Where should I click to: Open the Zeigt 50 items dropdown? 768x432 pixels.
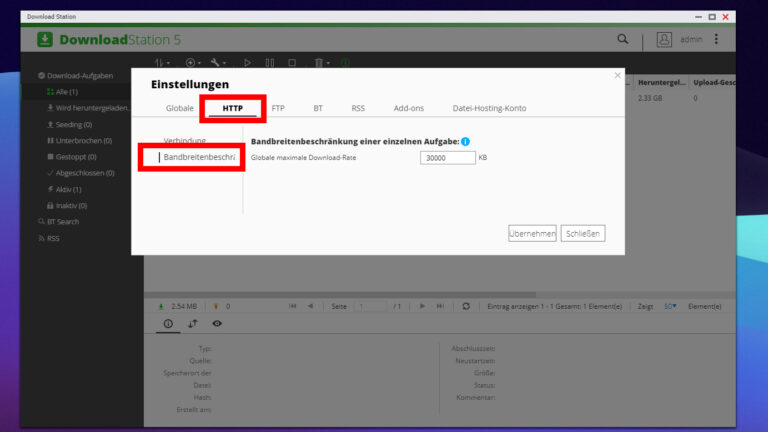(670, 307)
